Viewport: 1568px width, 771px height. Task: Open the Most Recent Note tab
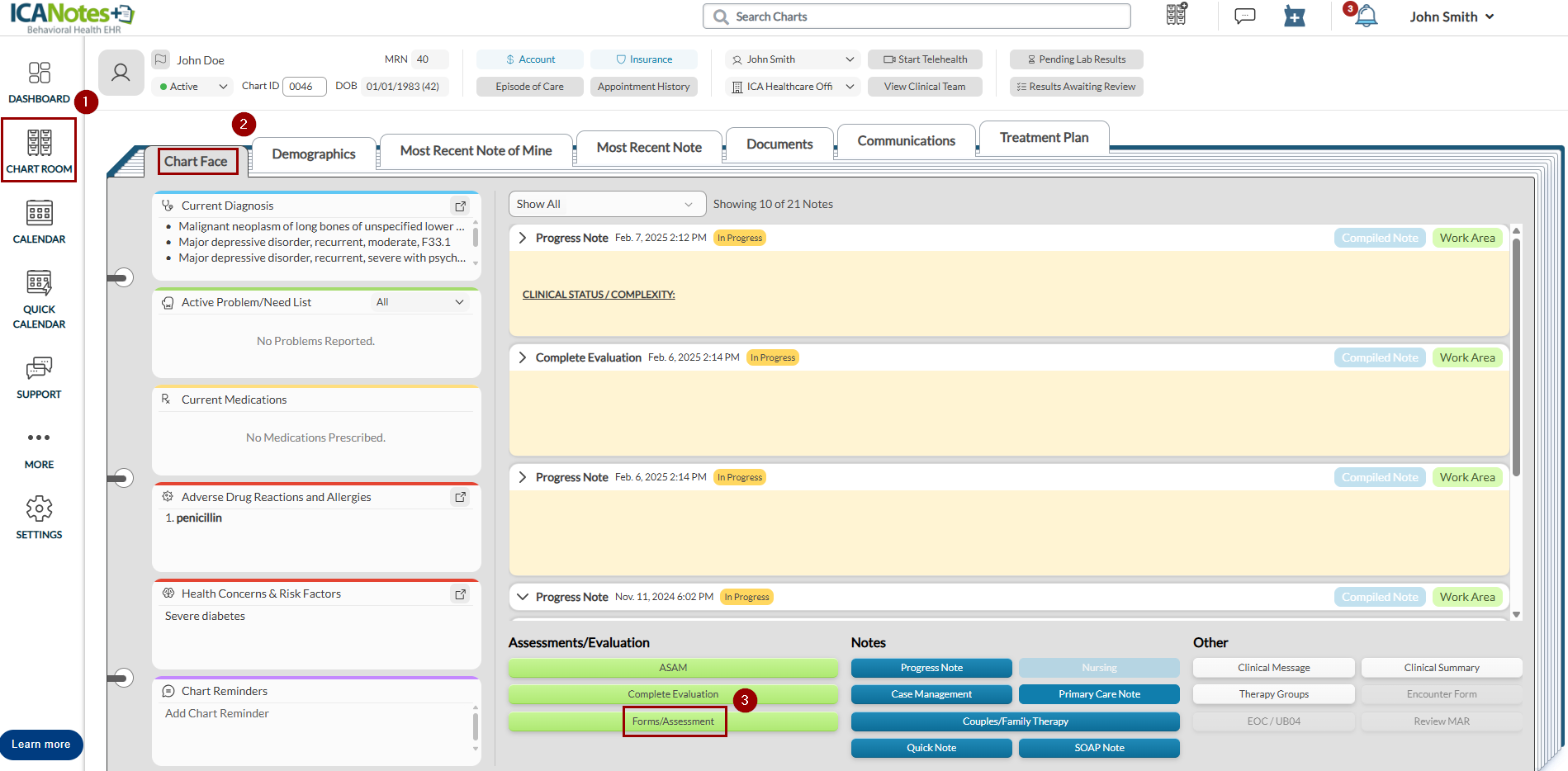pos(649,148)
